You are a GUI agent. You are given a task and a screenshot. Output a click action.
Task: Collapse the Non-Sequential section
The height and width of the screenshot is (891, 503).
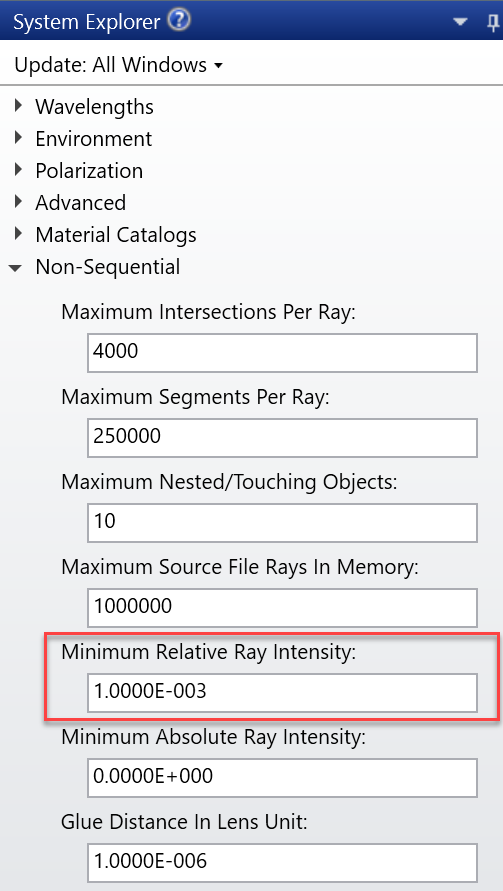pos(16,267)
